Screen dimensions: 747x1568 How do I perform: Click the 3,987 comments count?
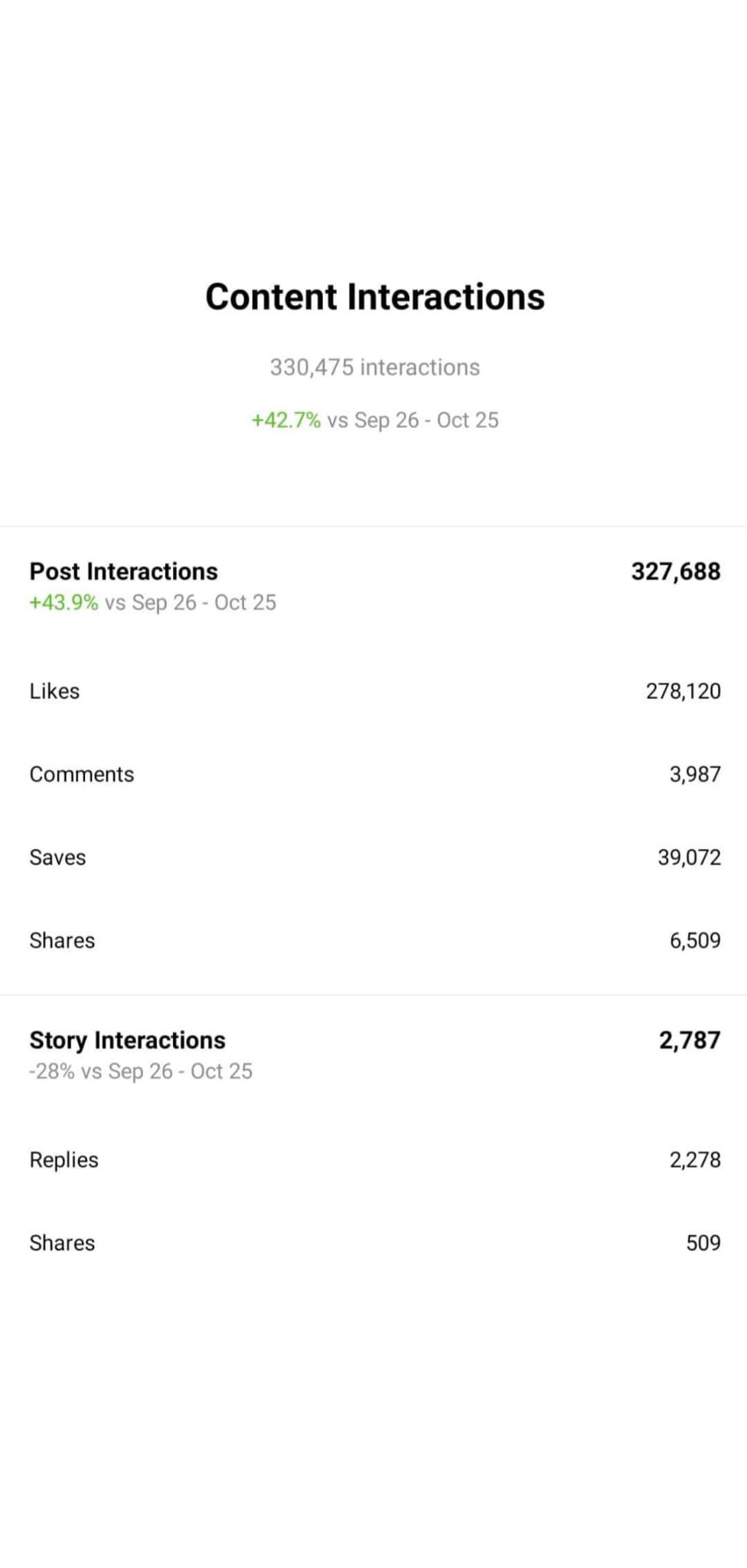(695, 775)
